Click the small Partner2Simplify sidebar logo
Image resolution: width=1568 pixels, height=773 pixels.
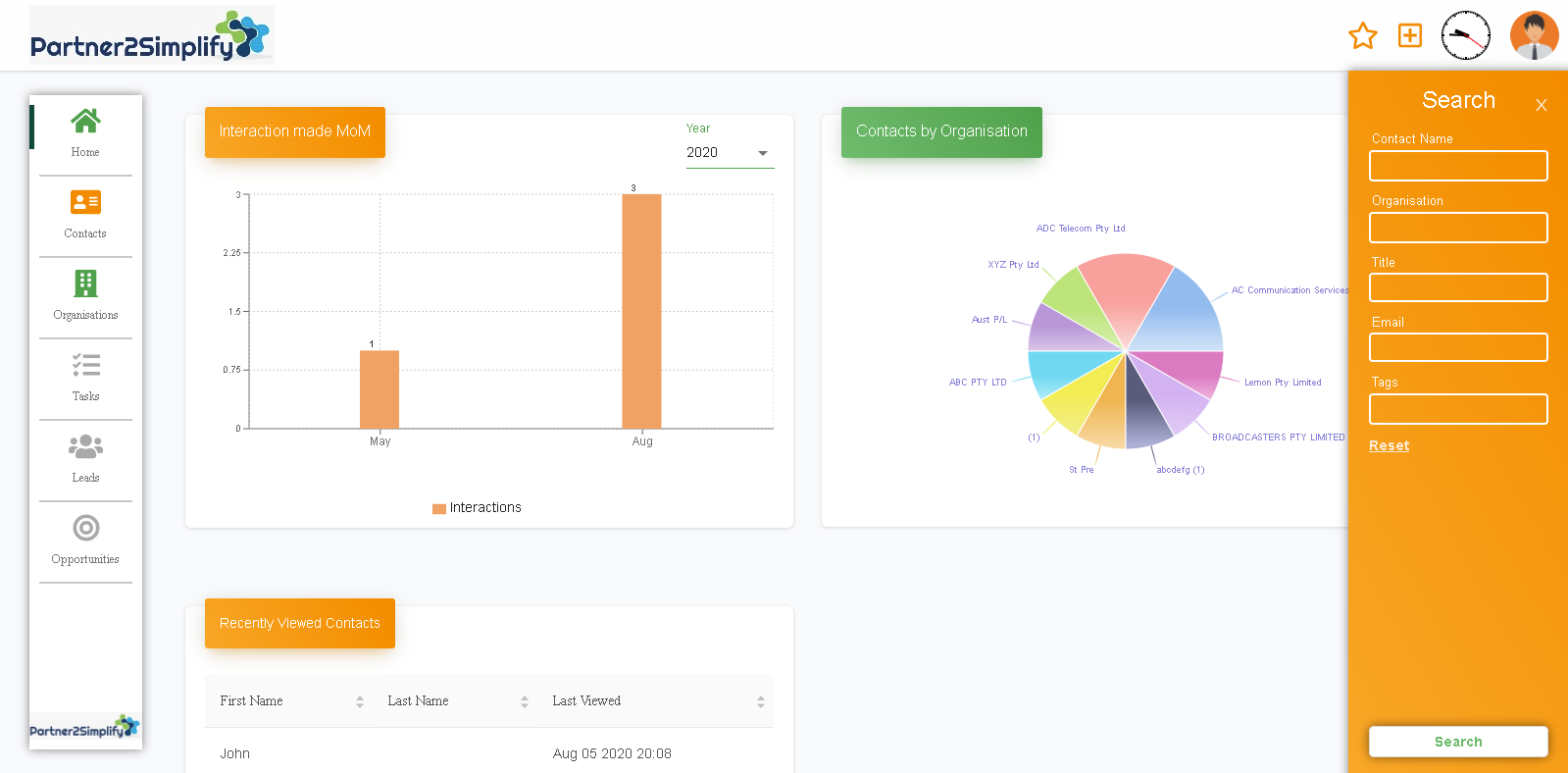84,727
